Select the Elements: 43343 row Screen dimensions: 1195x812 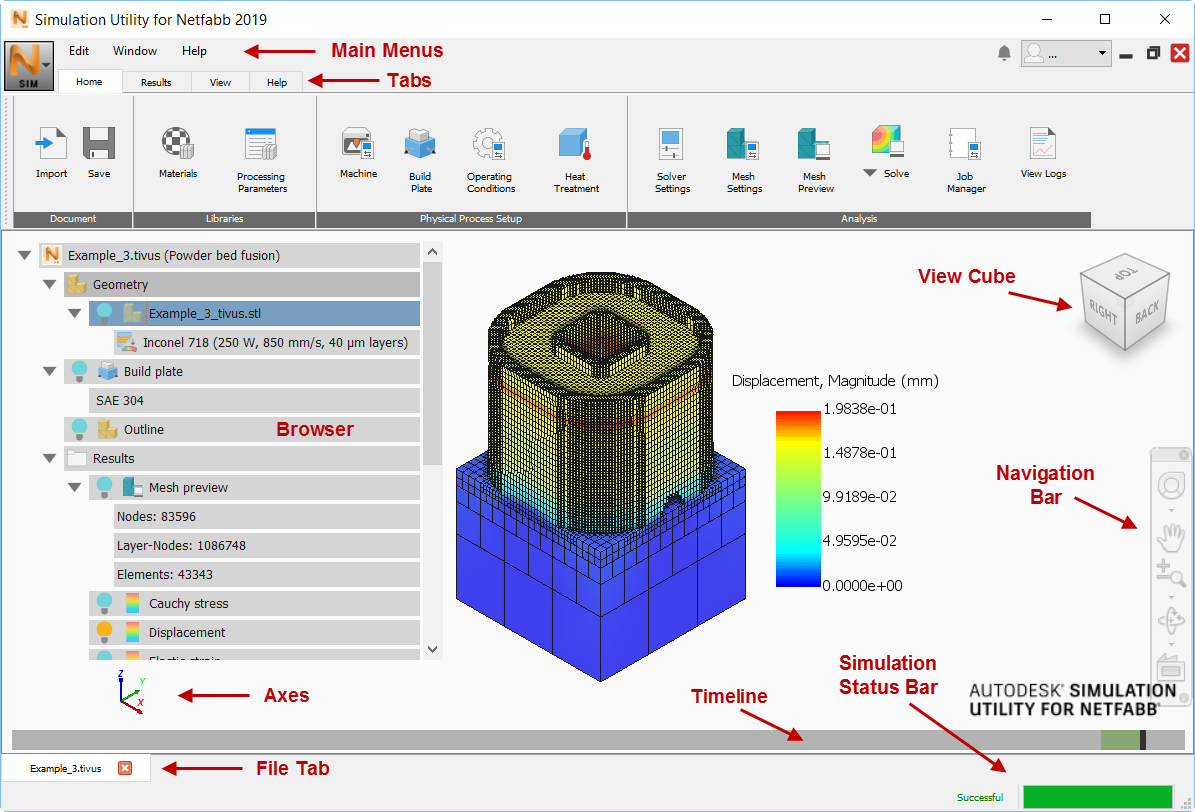(x=267, y=574)
